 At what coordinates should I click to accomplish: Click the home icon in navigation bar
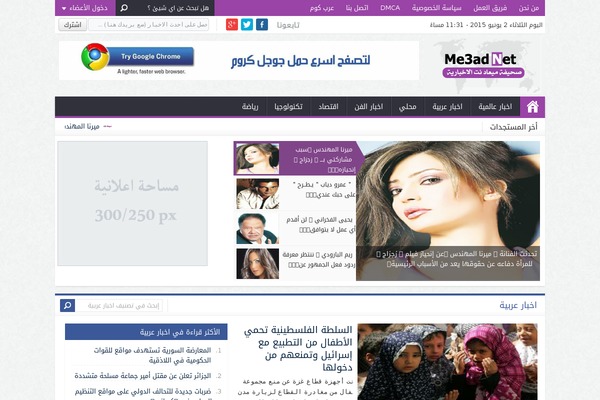pos(532,107)
